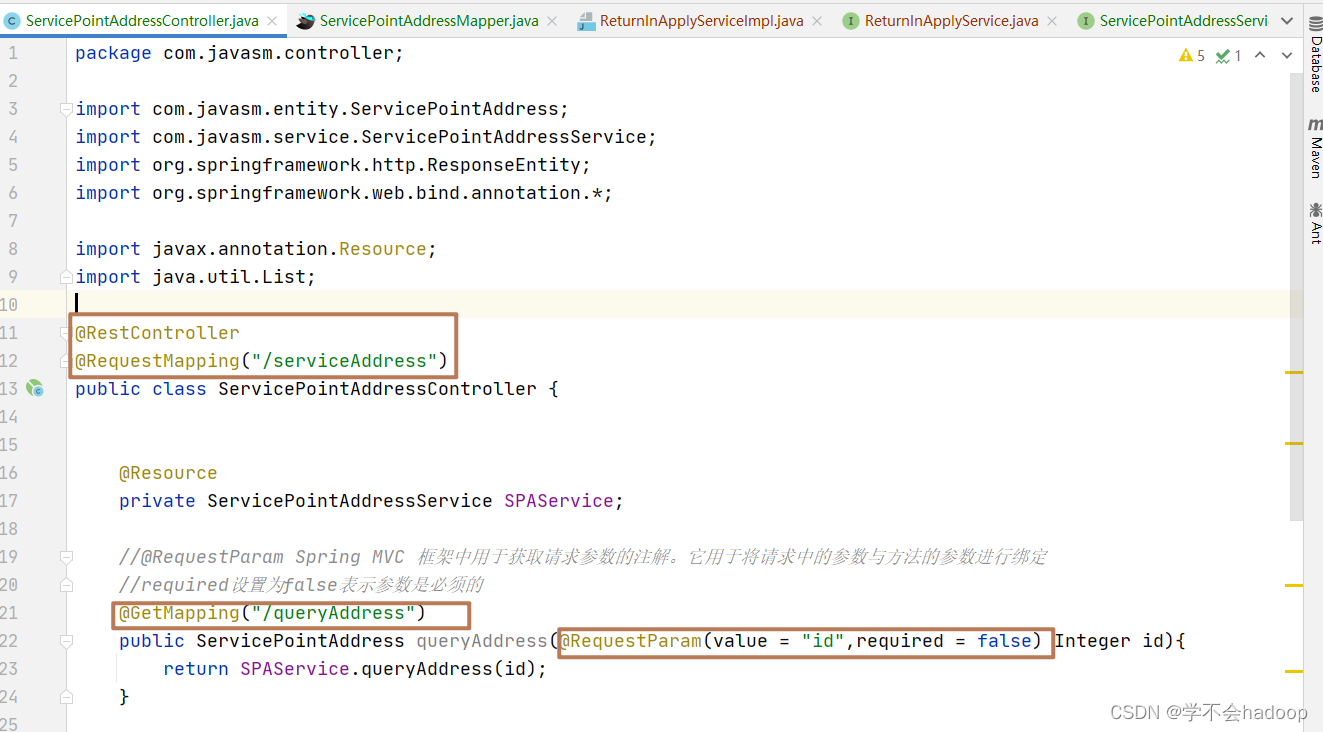This screenshot has width=1323, height=732.
Task: Click the Spring bean gutter icon on line 13
Action: pyautogui.click(x=35, y=389)
